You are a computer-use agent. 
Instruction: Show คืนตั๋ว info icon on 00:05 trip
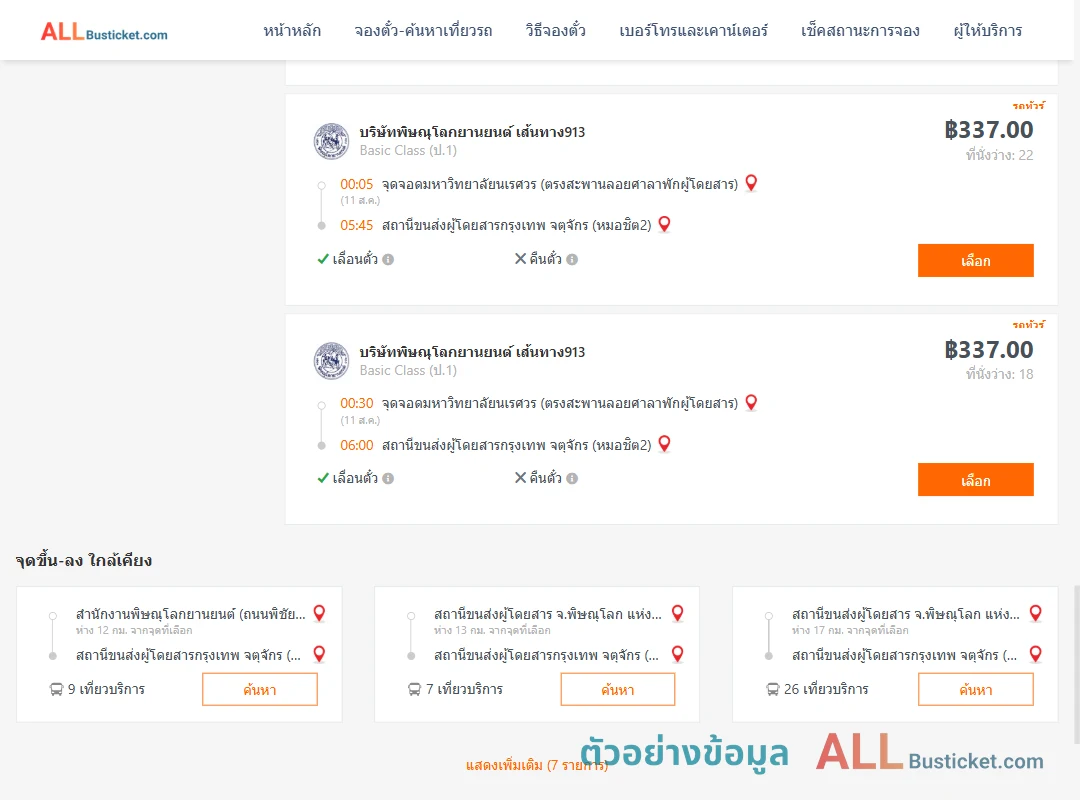(572, 260)
